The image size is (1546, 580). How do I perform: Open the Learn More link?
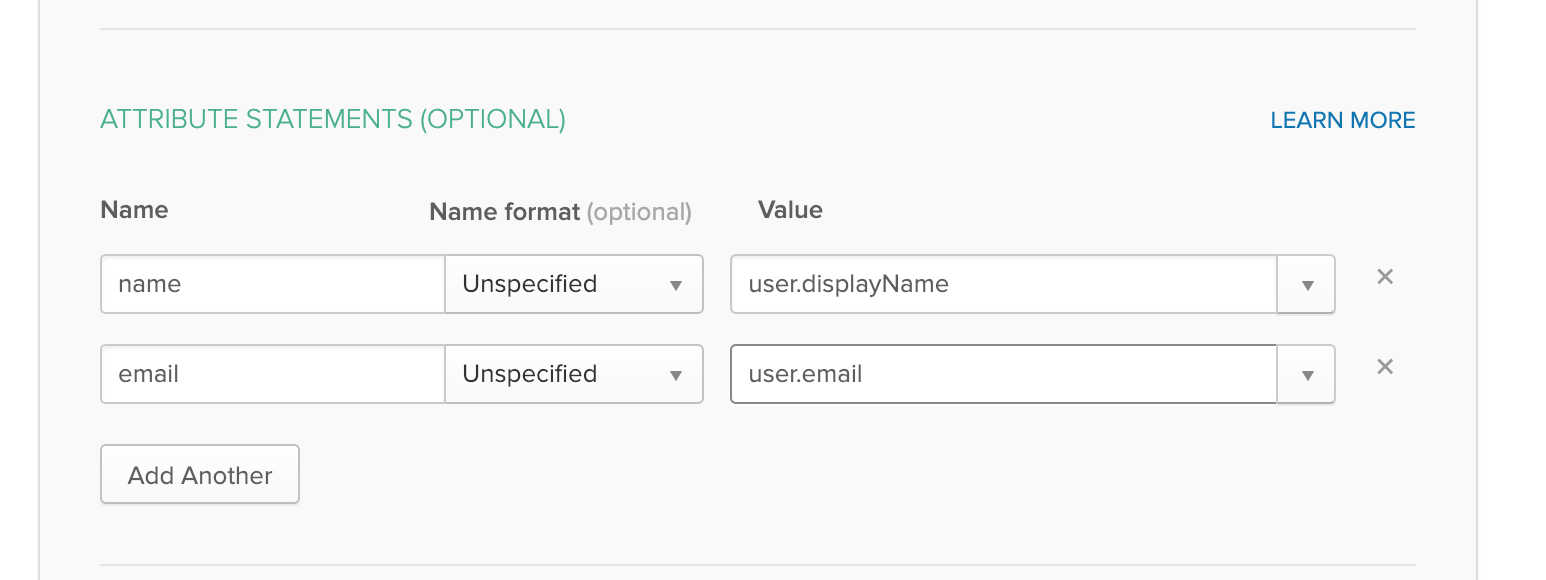point(1342,120)
